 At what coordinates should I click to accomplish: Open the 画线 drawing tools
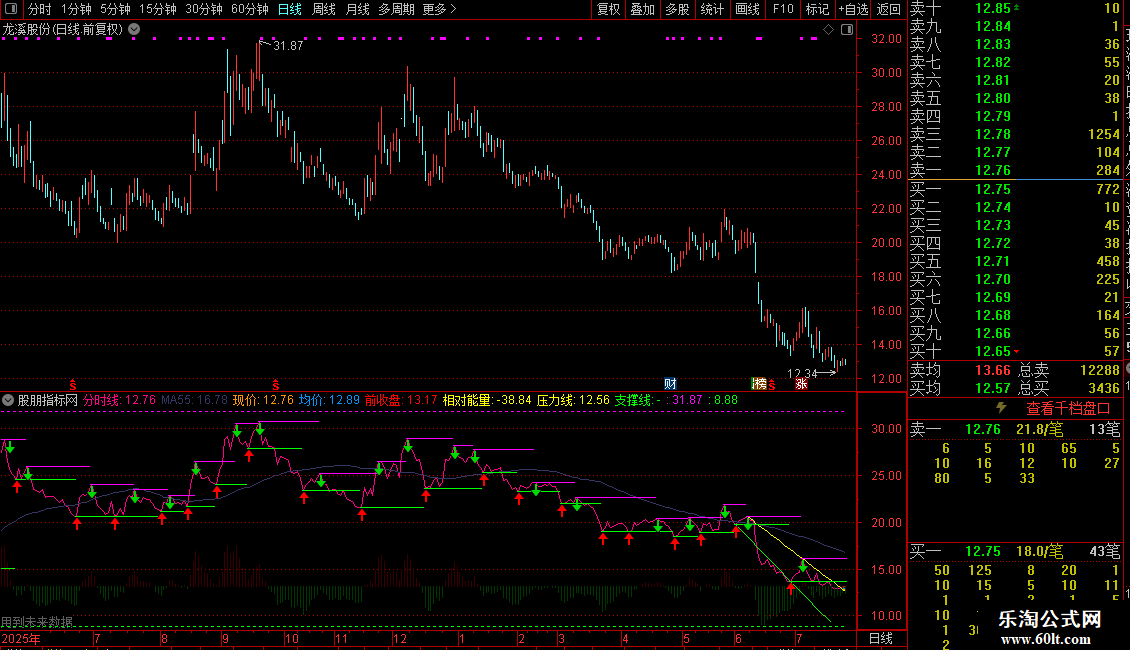click(x=747, y=9)
